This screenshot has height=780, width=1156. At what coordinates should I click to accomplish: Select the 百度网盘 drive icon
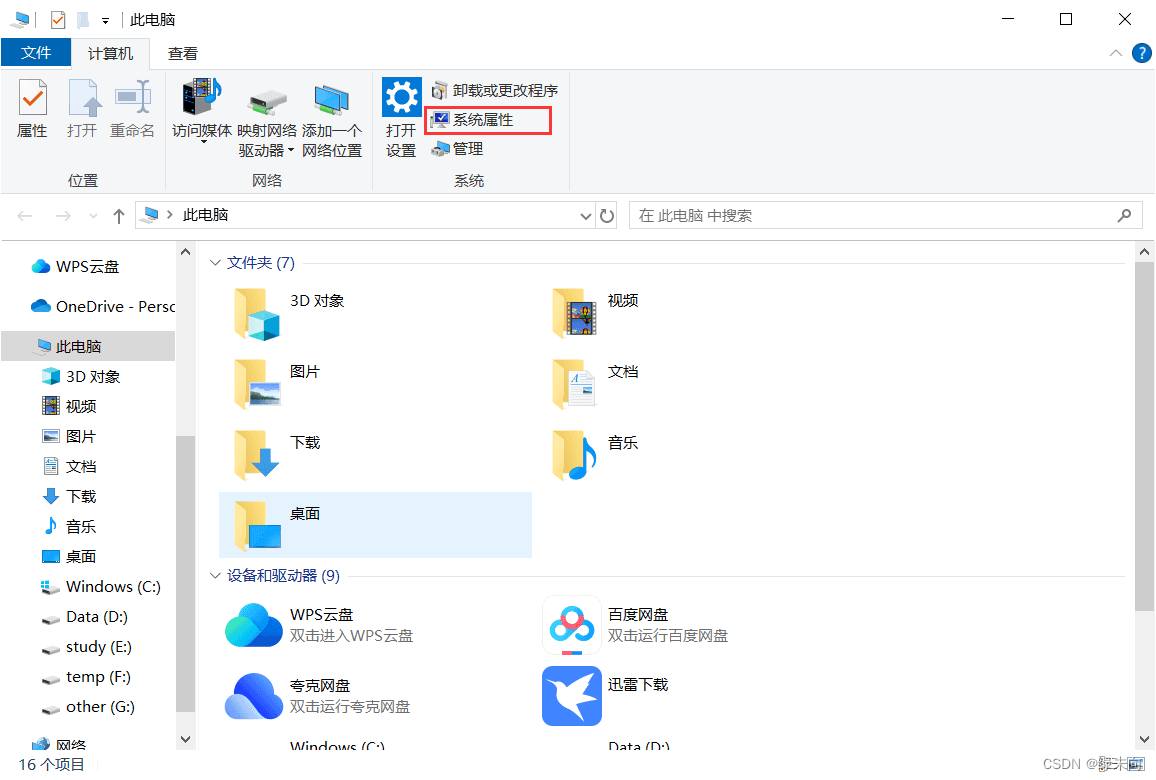[x=571, y=625]
